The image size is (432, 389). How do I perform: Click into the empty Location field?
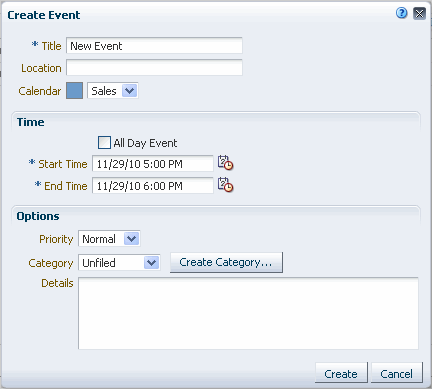click(154, 68)
